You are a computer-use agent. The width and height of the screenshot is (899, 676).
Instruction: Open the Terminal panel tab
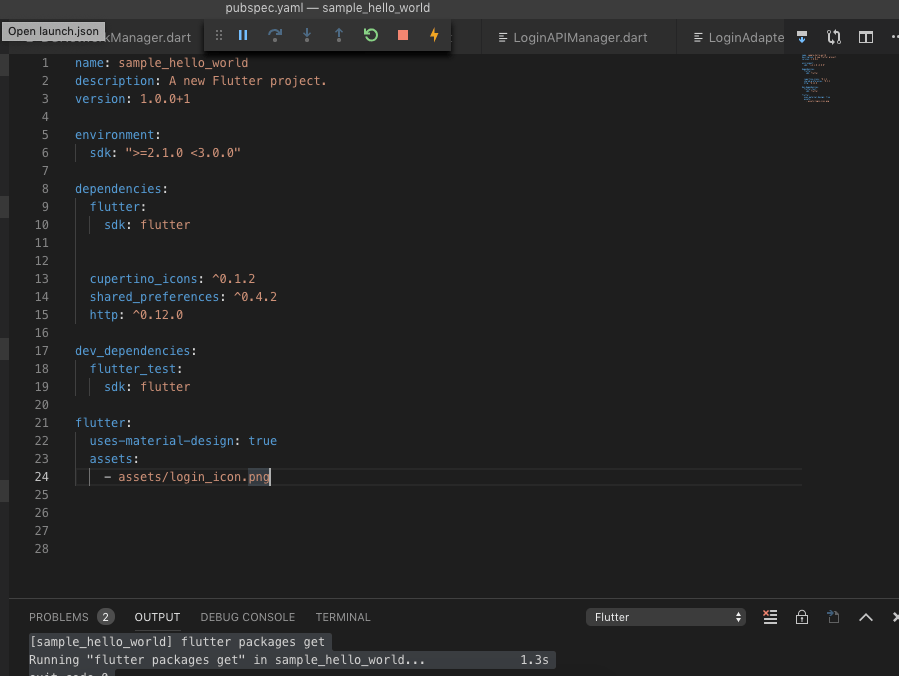[343, 617]
